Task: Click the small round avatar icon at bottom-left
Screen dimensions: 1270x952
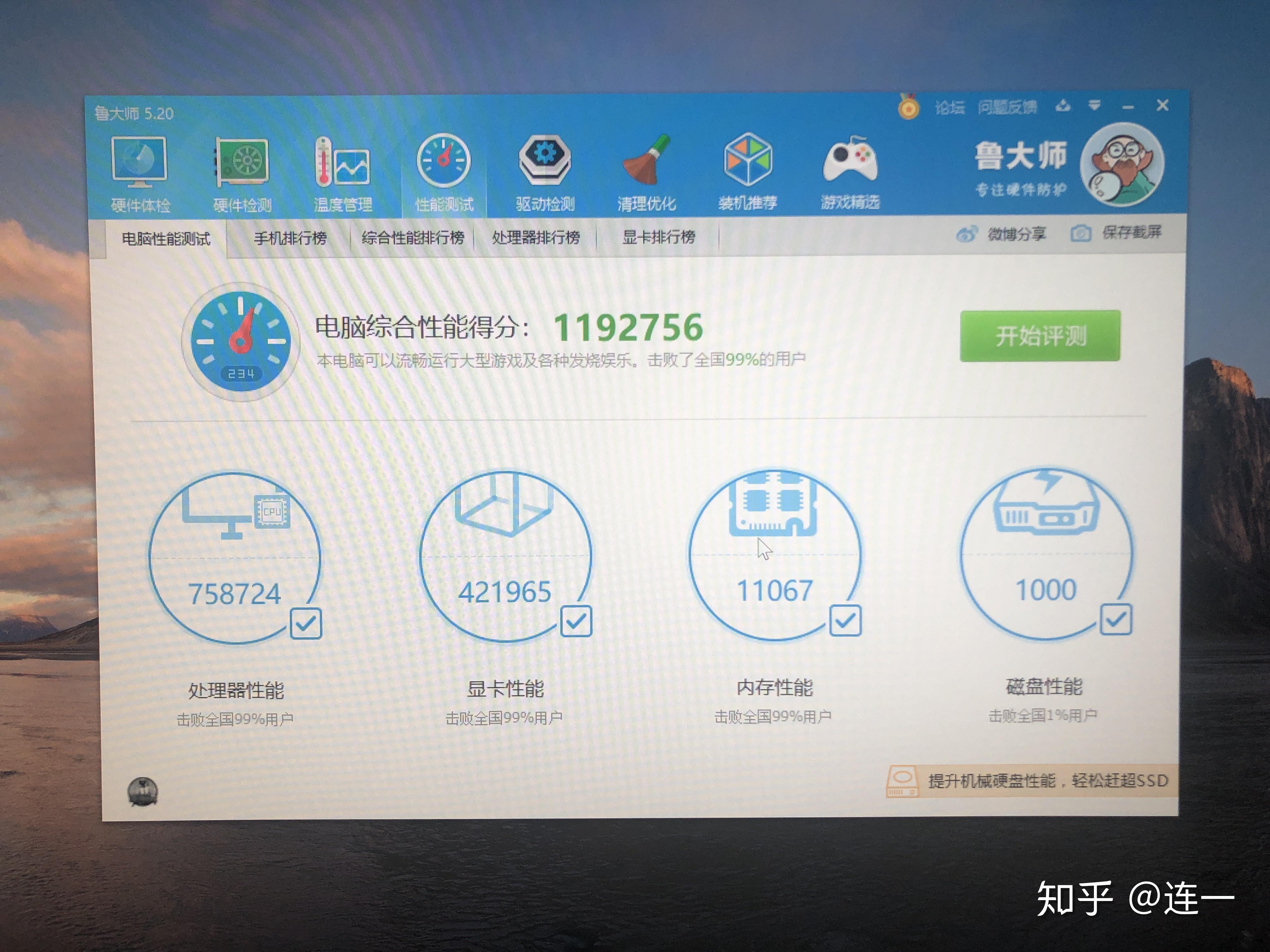Action: [x=142, y=792]
